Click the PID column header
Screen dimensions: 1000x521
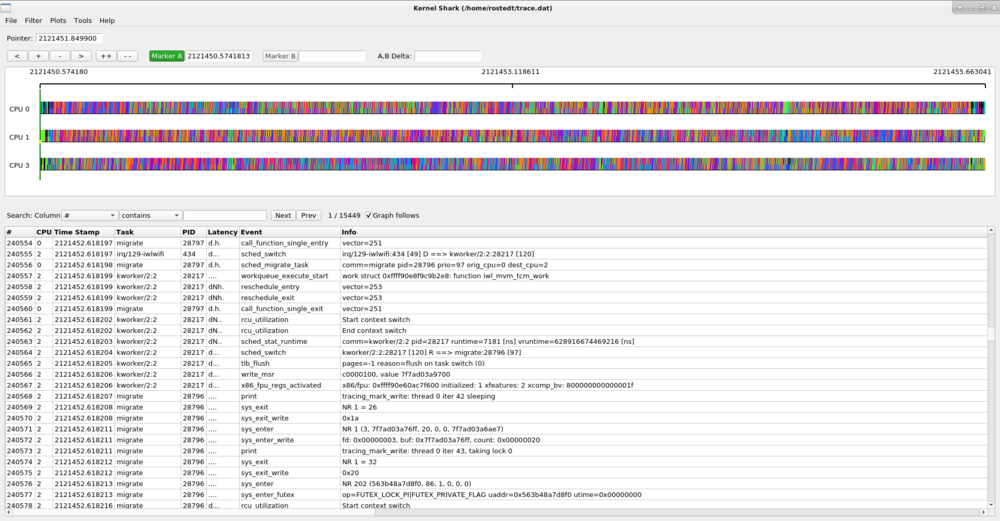click(x=193, y=232)
